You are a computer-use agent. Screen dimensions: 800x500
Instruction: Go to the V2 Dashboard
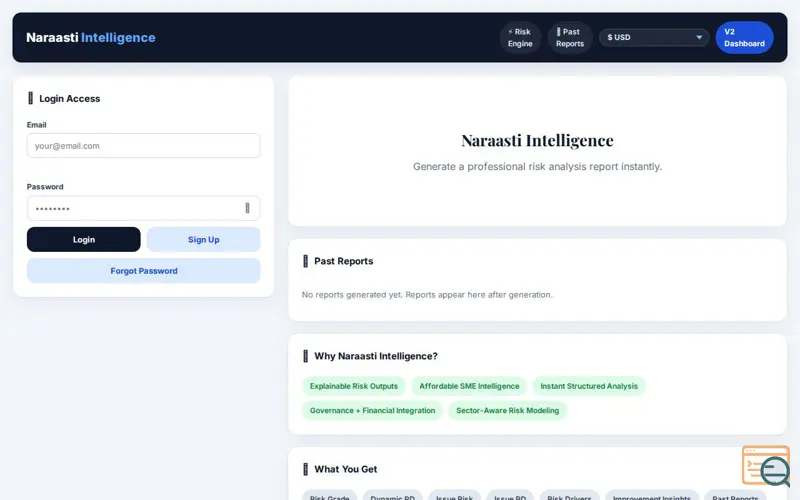click(744, 37)
